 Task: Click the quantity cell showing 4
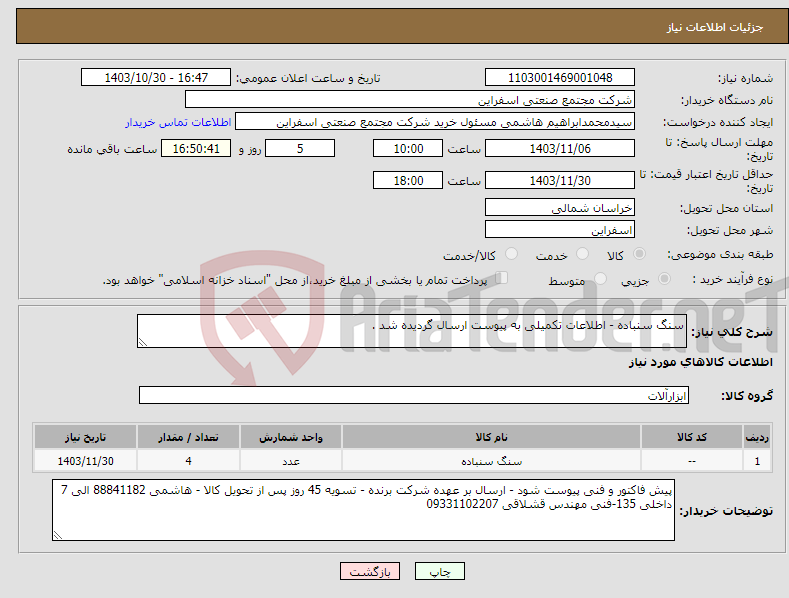(x=188, y=461)
